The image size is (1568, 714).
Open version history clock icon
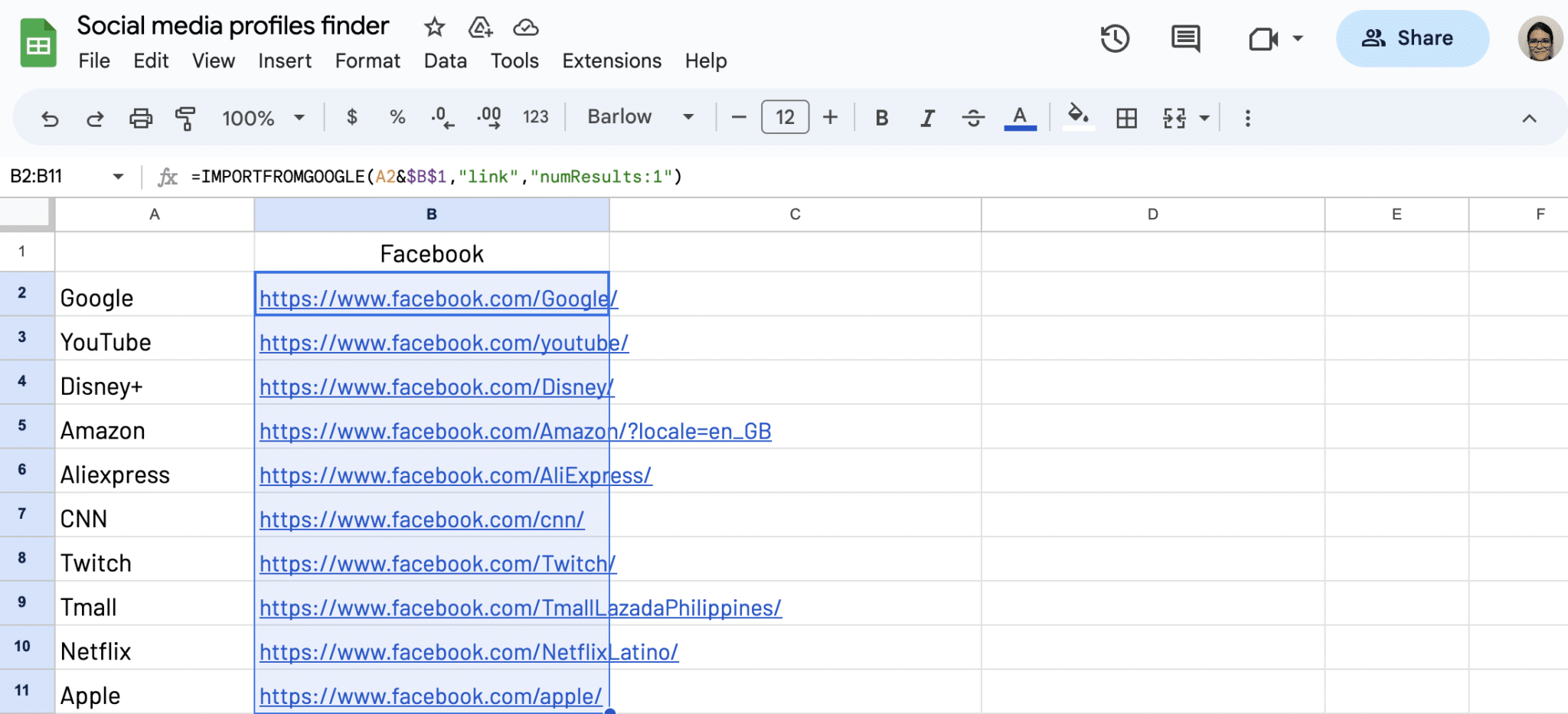tap(1115, 38)
